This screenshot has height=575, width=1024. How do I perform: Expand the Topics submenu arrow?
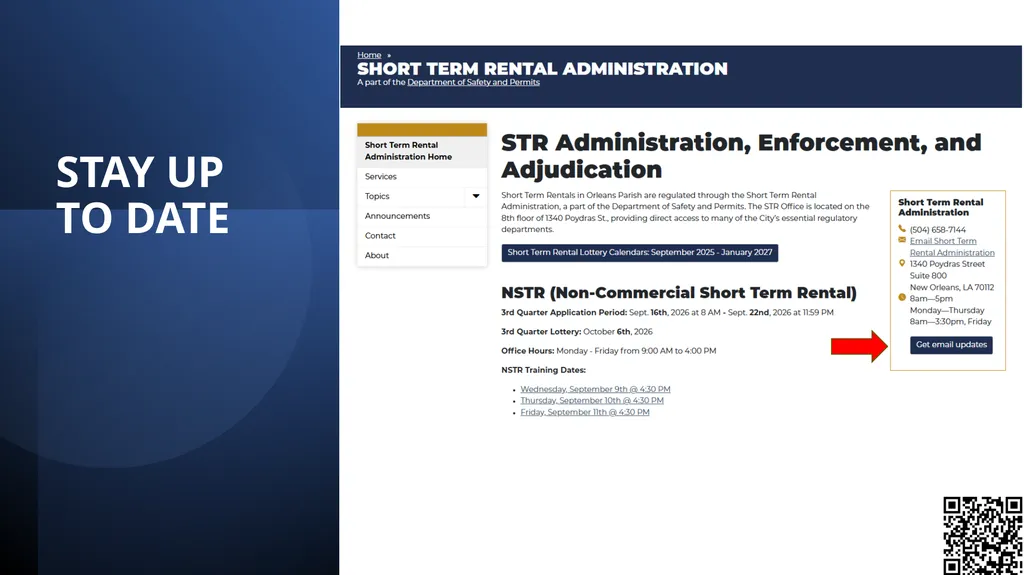(476, 196)
